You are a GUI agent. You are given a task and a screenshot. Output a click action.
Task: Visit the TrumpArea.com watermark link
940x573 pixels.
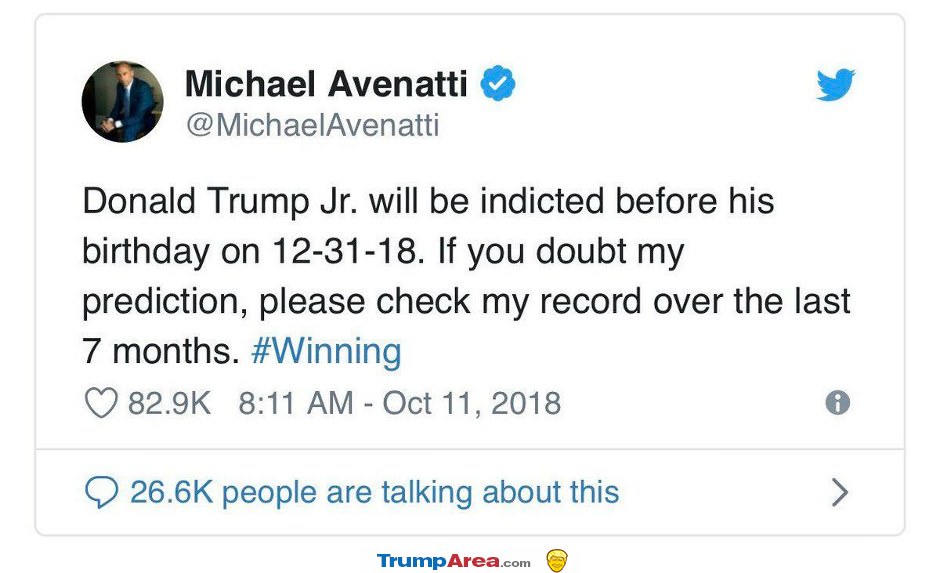click(x=454, y=562)
